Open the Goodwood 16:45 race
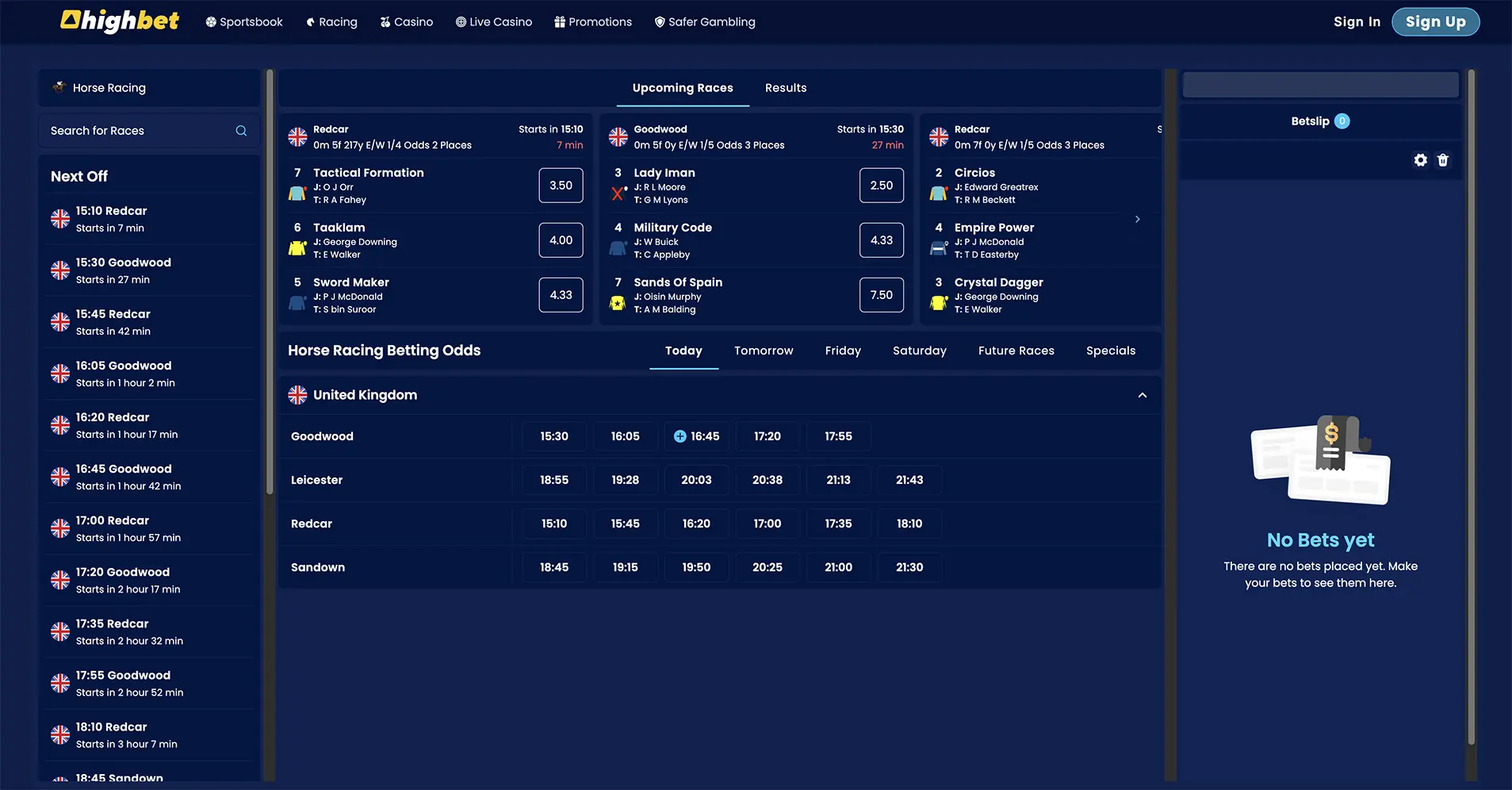 pyautogui.click(x=696, y=436)
